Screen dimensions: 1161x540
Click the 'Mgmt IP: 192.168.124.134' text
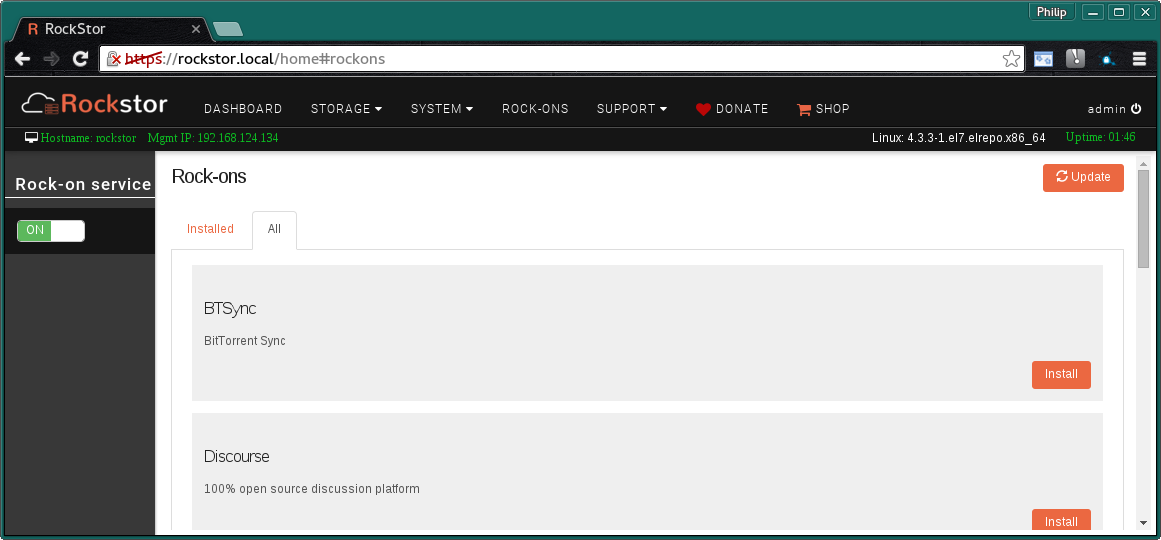213,138
